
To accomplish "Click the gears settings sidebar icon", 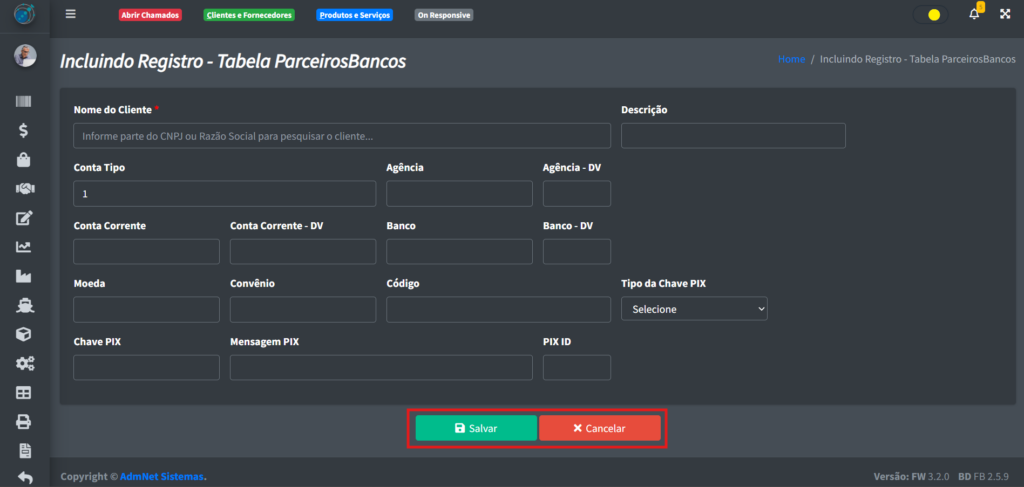I will coord(24,363).
